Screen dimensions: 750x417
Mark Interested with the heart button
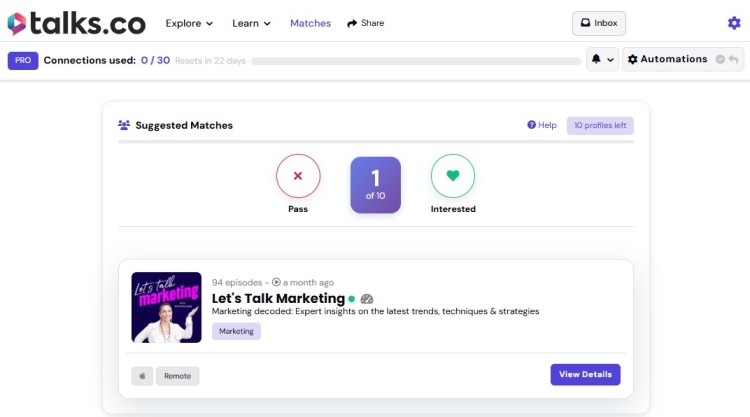click(453, 176)
